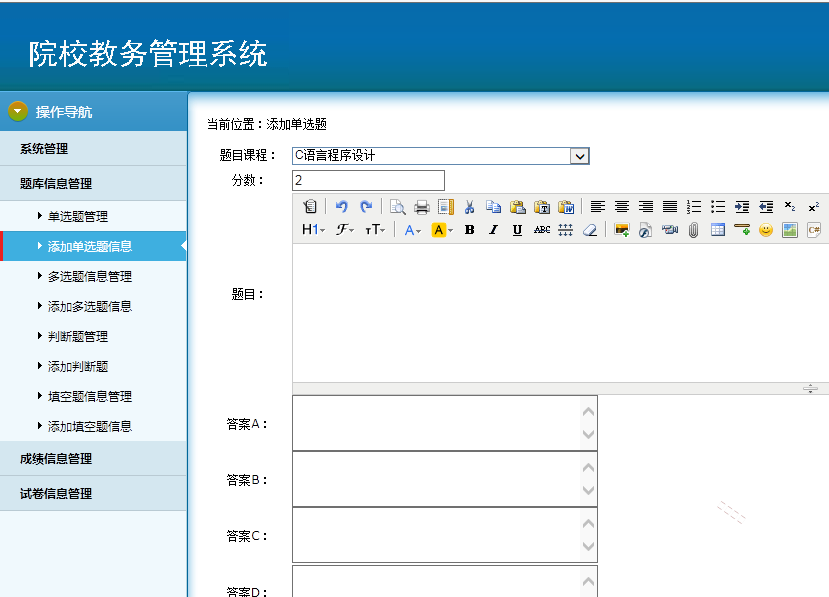The width and height of the screenshot is (829, 597).
Task: Insert an image via picture icon
Action: click(x=621, y=230)
